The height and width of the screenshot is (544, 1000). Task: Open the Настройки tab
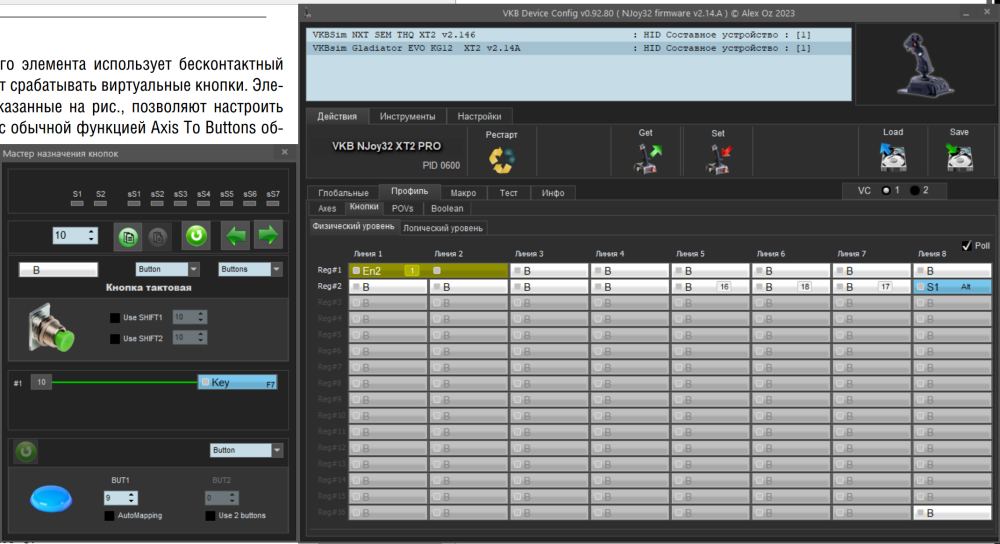click(479, 117)
